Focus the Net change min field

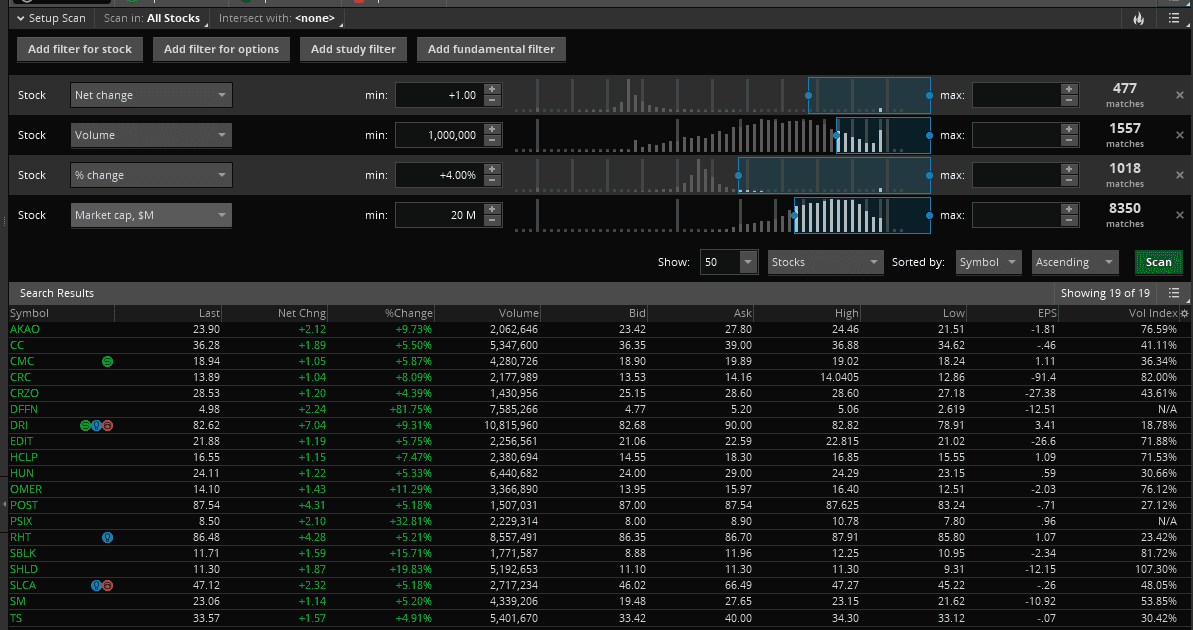(439, 95)
